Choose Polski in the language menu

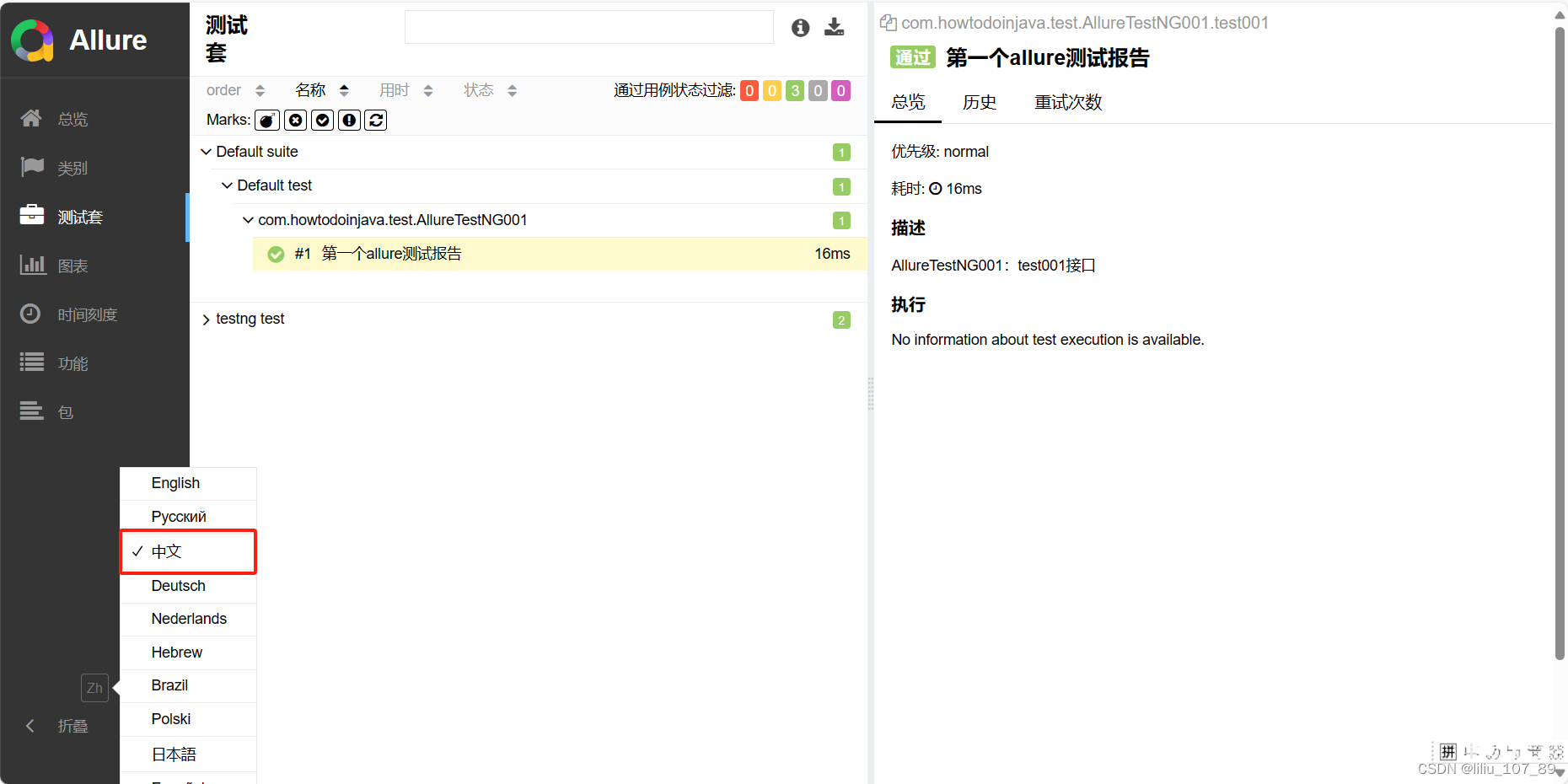tap(188, 719)
